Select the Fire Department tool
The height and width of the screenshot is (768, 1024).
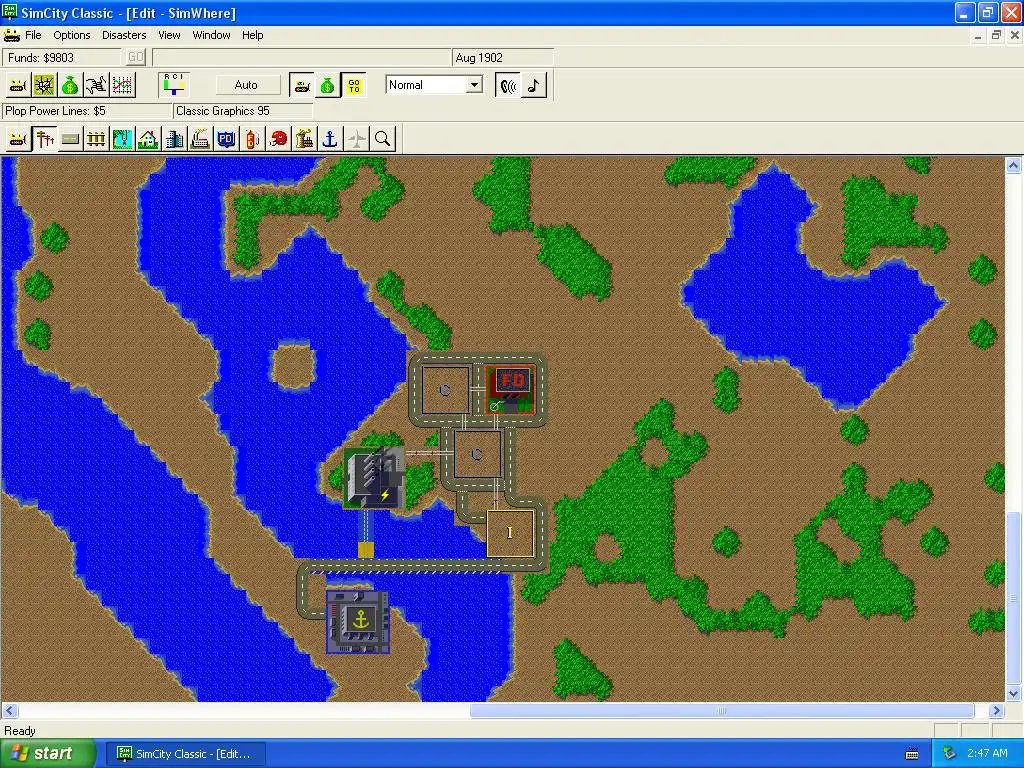pos(253,139)
